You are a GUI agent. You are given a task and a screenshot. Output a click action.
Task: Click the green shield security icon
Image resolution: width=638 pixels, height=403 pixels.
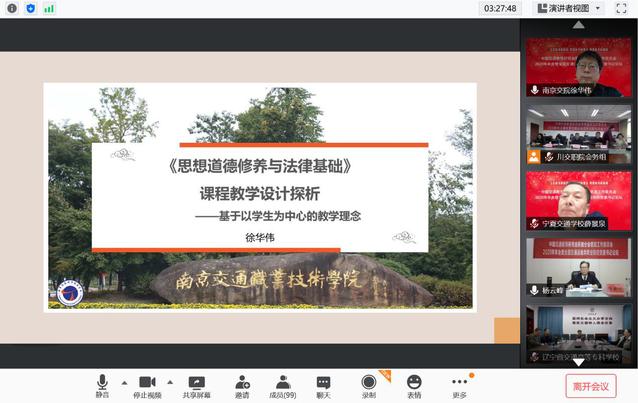click(x=30, y=8)
